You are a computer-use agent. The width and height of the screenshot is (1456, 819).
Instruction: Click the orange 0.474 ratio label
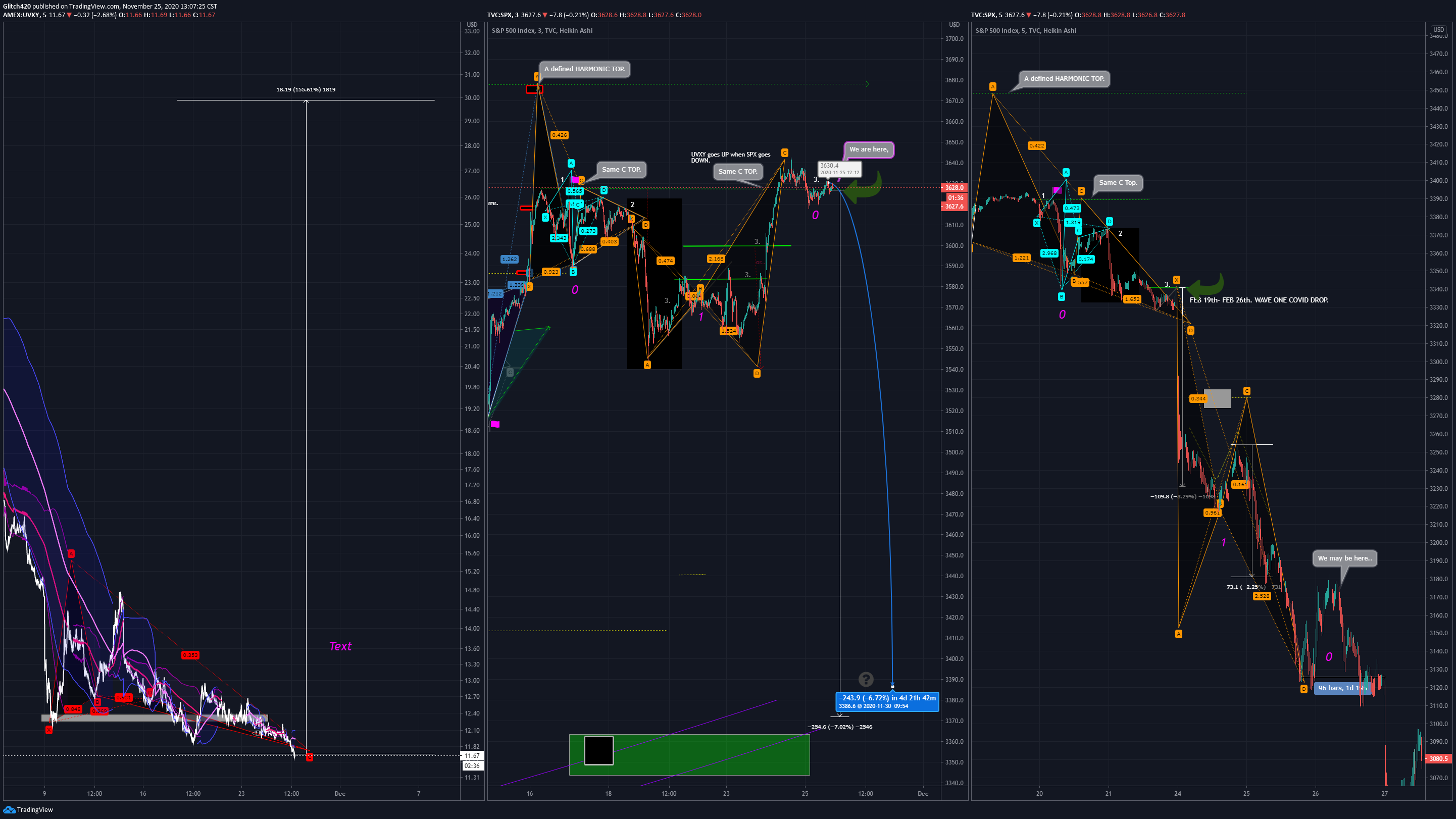coord(665,261)
